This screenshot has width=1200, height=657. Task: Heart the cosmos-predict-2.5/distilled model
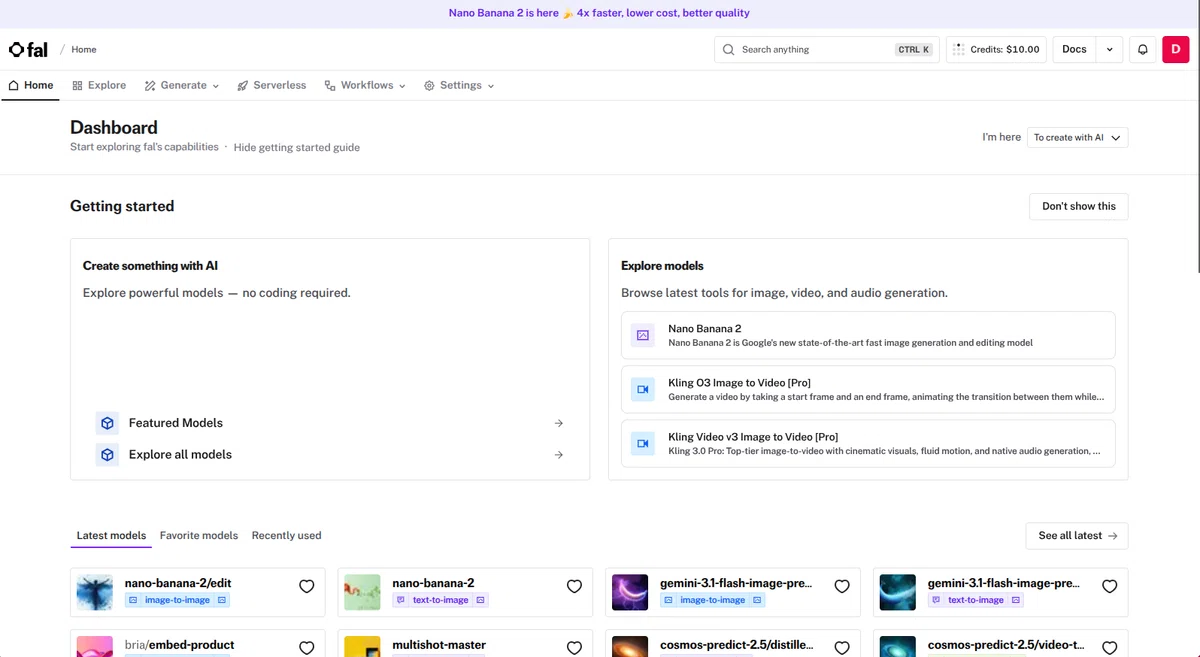tap(842, 648)
